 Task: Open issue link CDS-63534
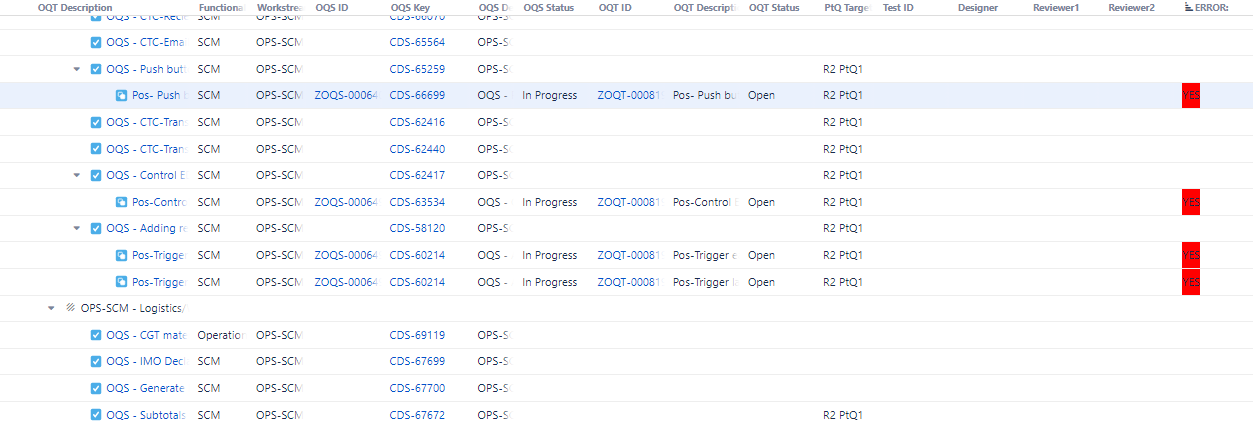click(x=417, y=202)
